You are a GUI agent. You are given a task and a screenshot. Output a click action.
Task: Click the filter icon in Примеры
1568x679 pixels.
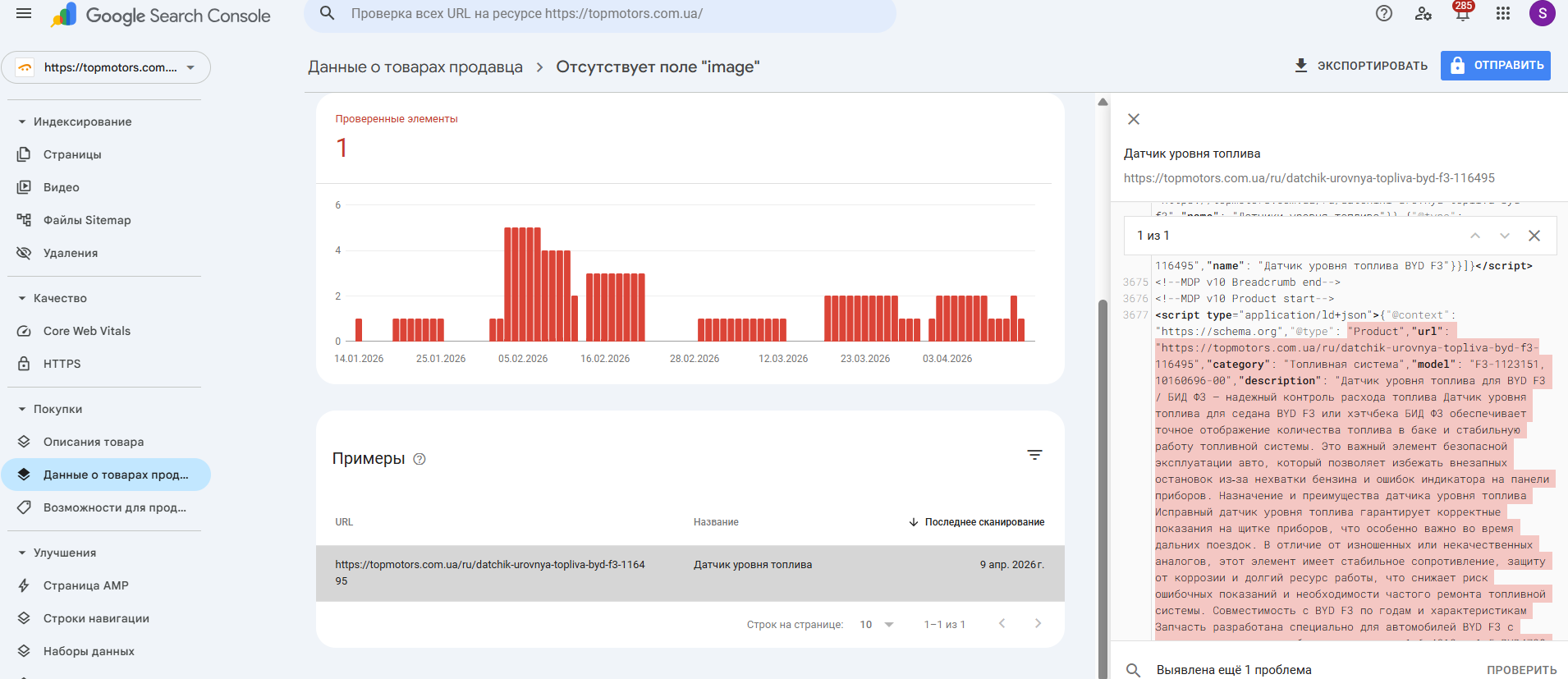coord(1034,455)
